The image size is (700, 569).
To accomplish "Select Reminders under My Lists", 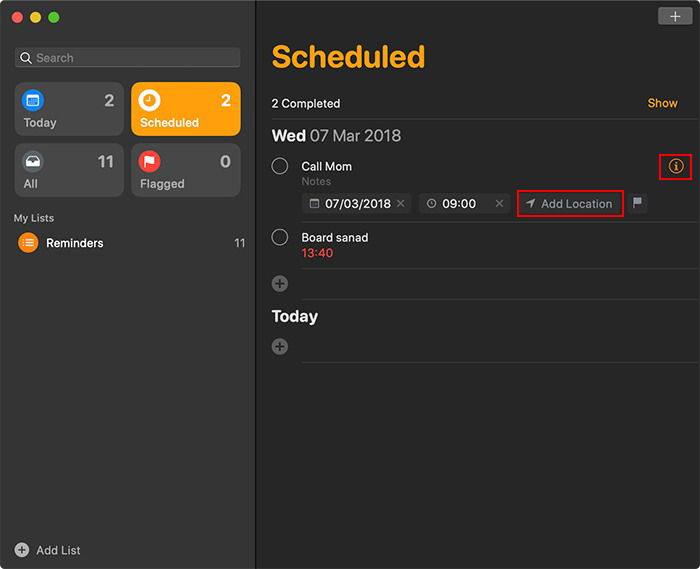I will [74, 243].
